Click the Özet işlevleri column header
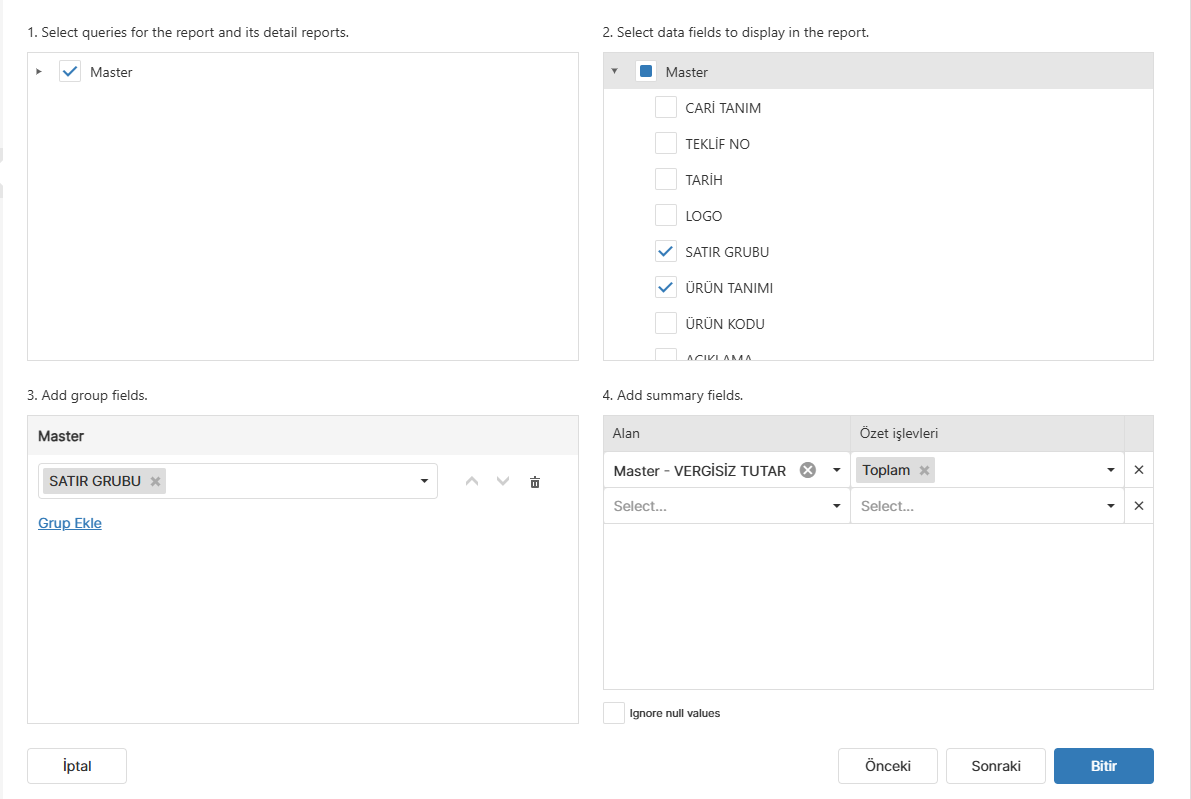This screenshot has width=1191, height=799. [987, 434]
